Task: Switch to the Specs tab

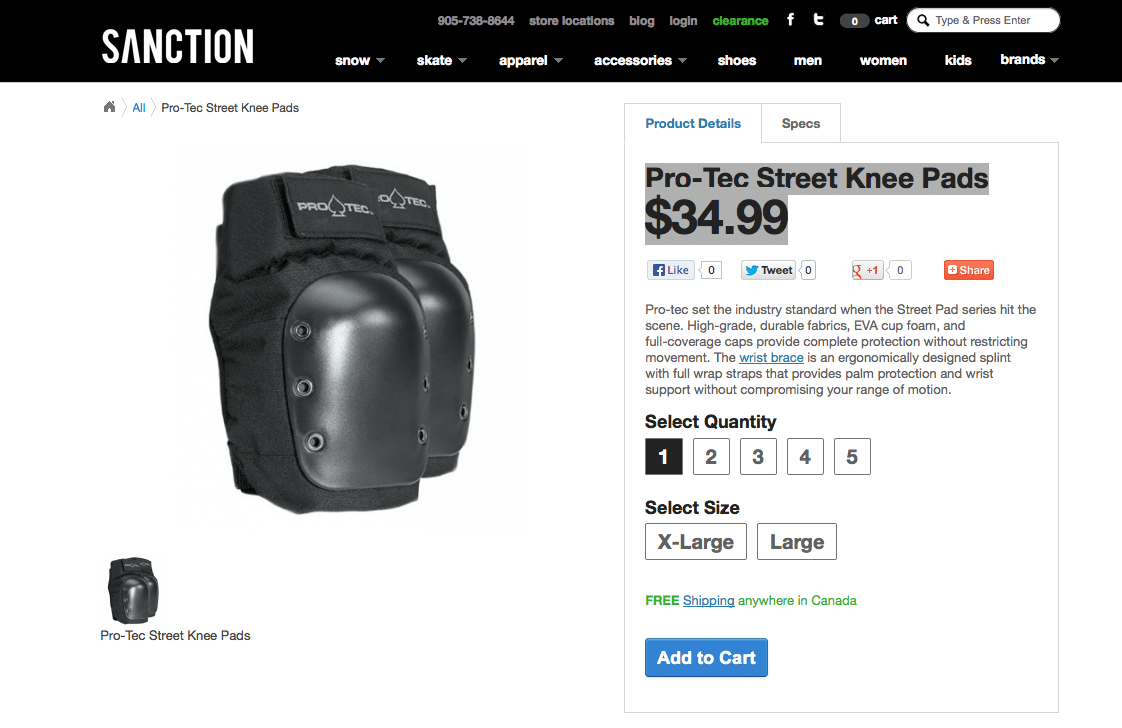Action: 800,124
